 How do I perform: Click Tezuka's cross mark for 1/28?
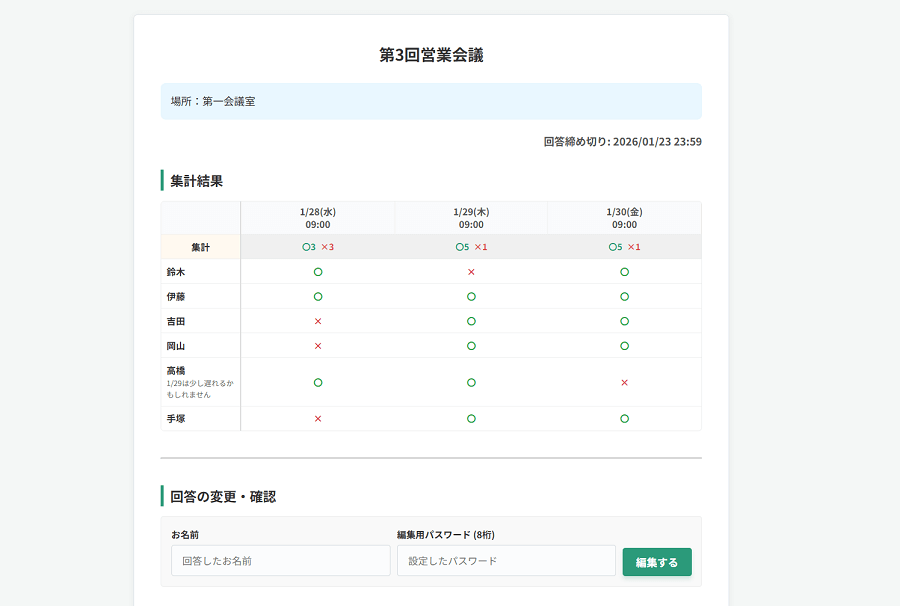(x=318, y=419)
